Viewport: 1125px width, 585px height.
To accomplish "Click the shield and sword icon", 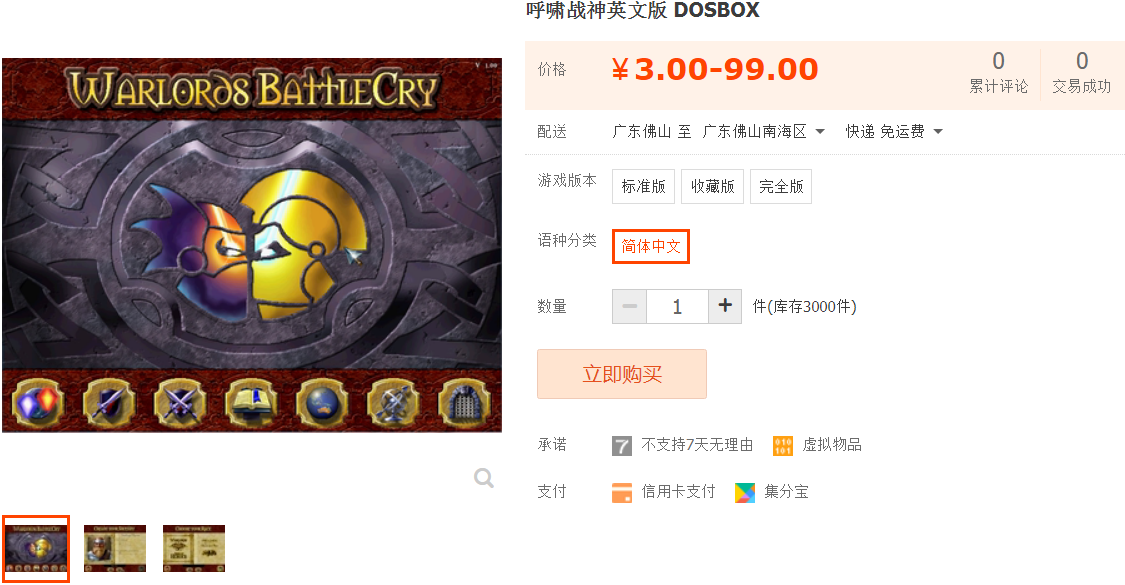I will click(x=109, y=403).
